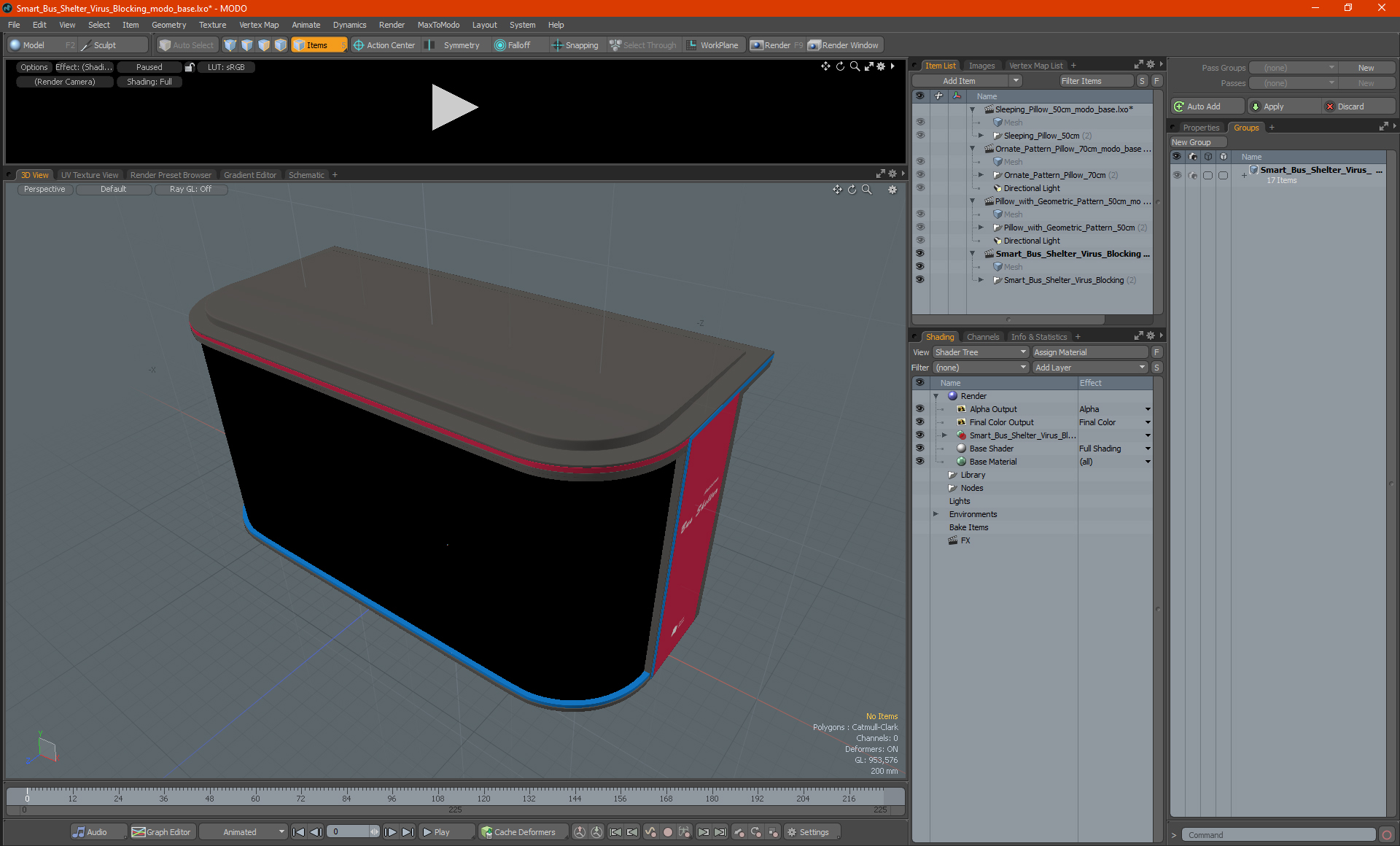Viewport: 1400px width, 846px height.
Task: Click the viewport zoom magnifier icon
Action: point(867,190)
